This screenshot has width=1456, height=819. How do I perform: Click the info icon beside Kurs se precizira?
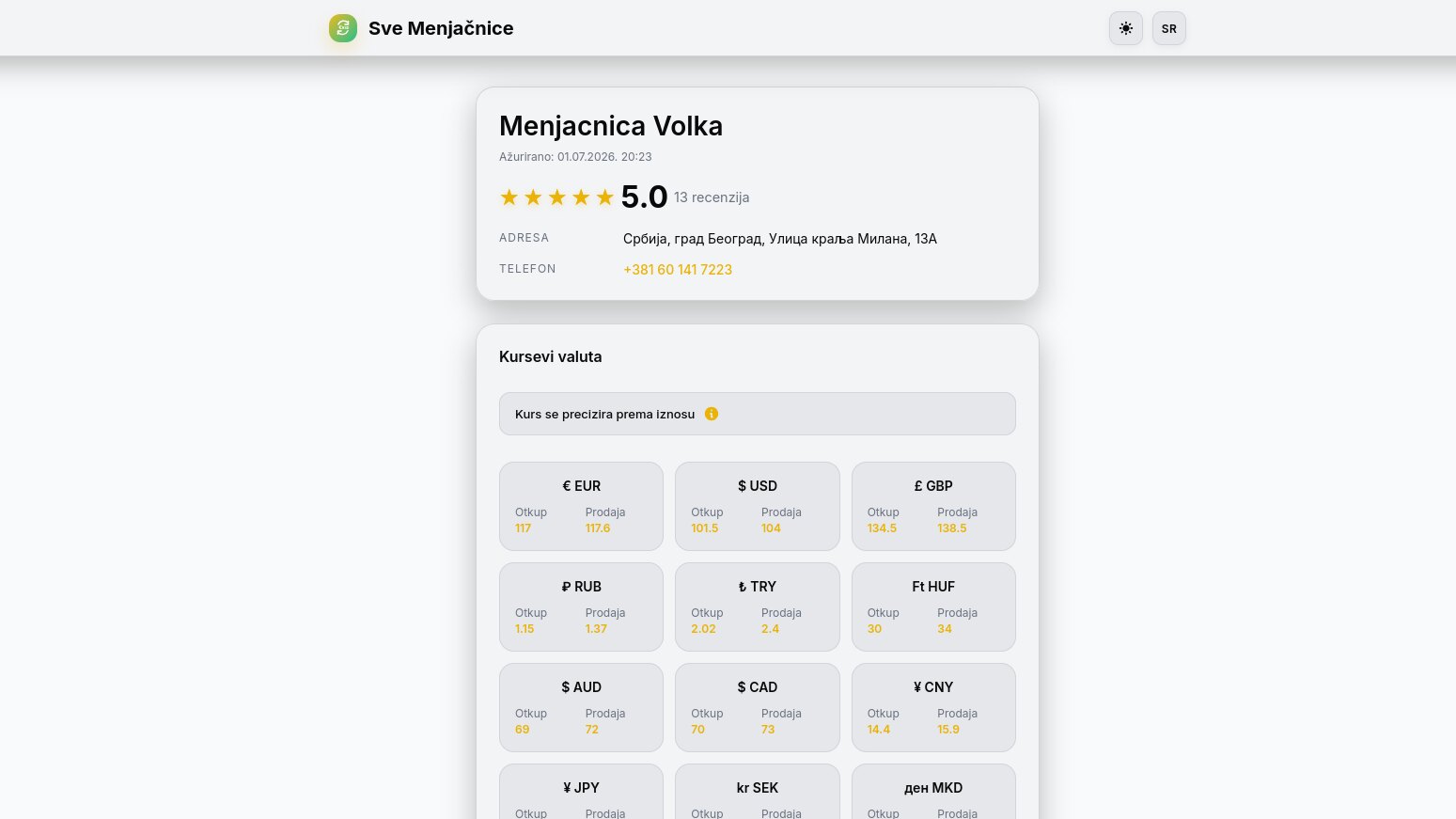tap(712, 414)
